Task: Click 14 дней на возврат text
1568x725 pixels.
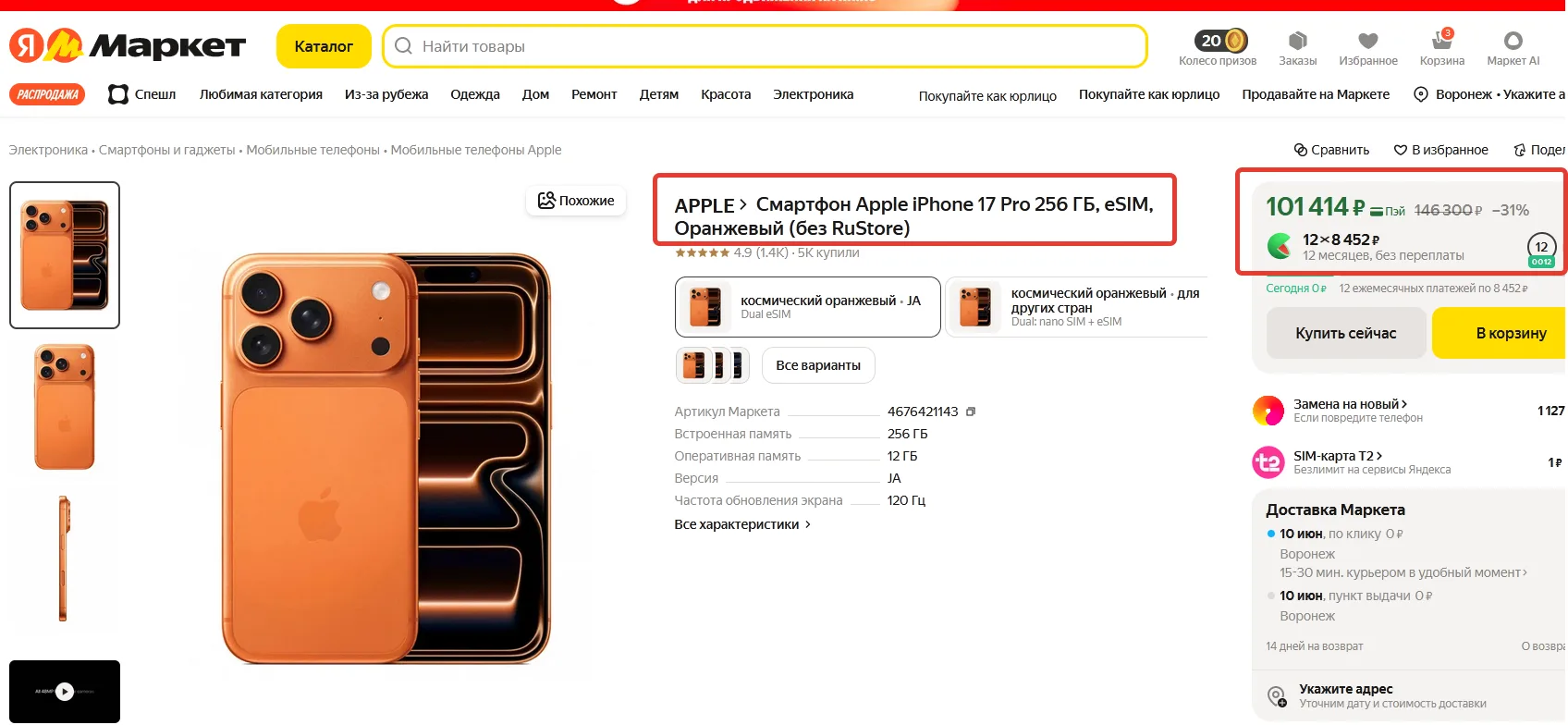Action: pos(1315,646)
